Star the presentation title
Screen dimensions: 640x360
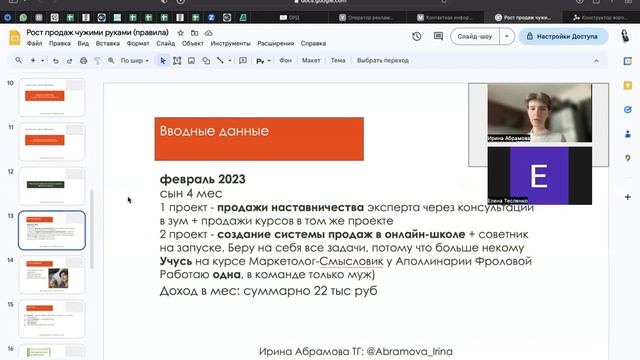pos(180,33)
